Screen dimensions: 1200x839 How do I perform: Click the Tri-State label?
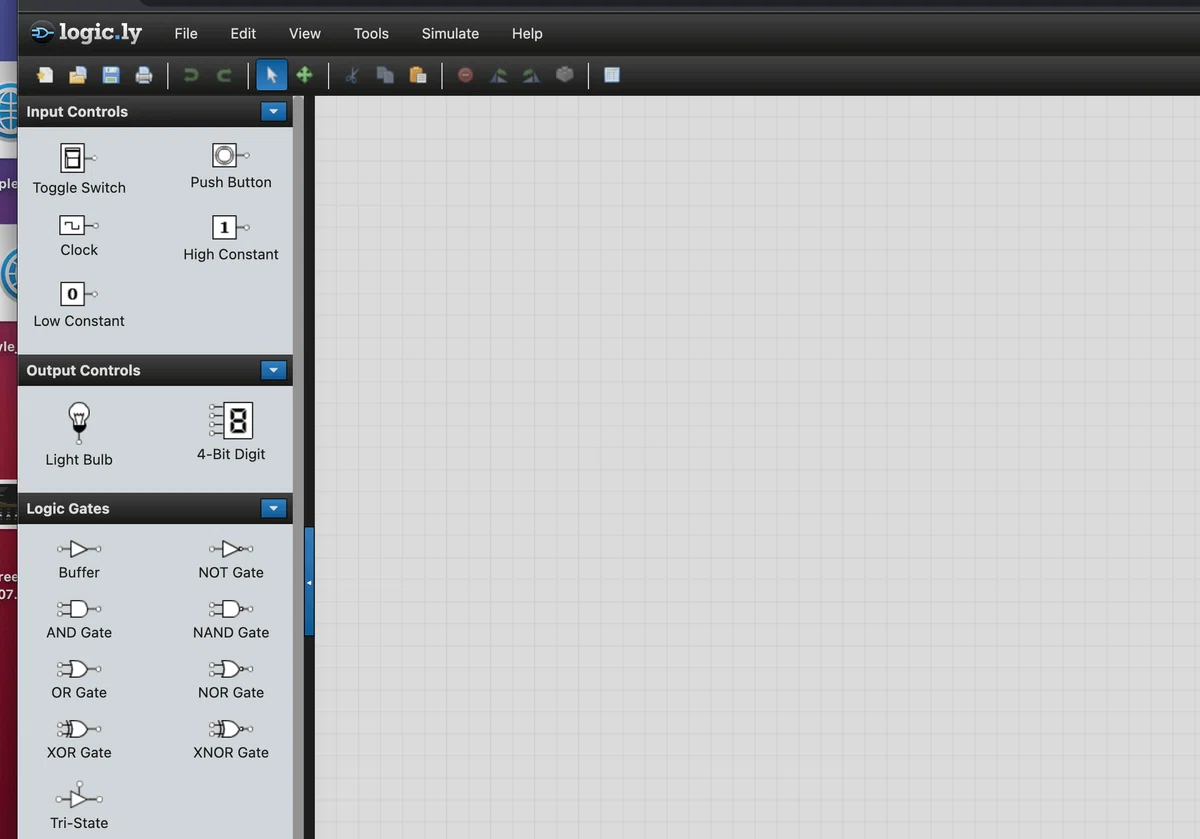(79, 823)
